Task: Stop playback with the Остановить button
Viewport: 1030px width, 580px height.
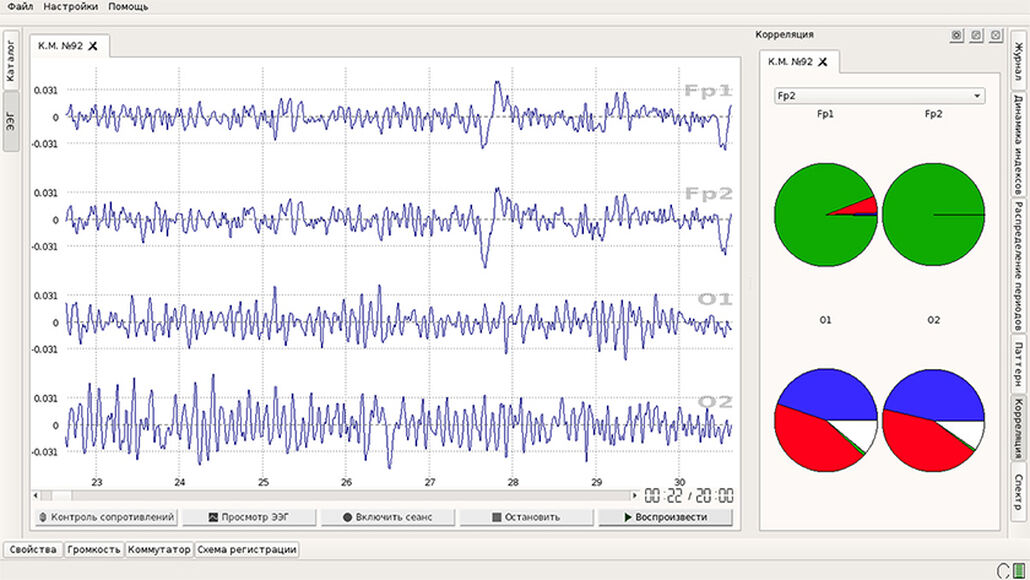Action: (526, 518)
